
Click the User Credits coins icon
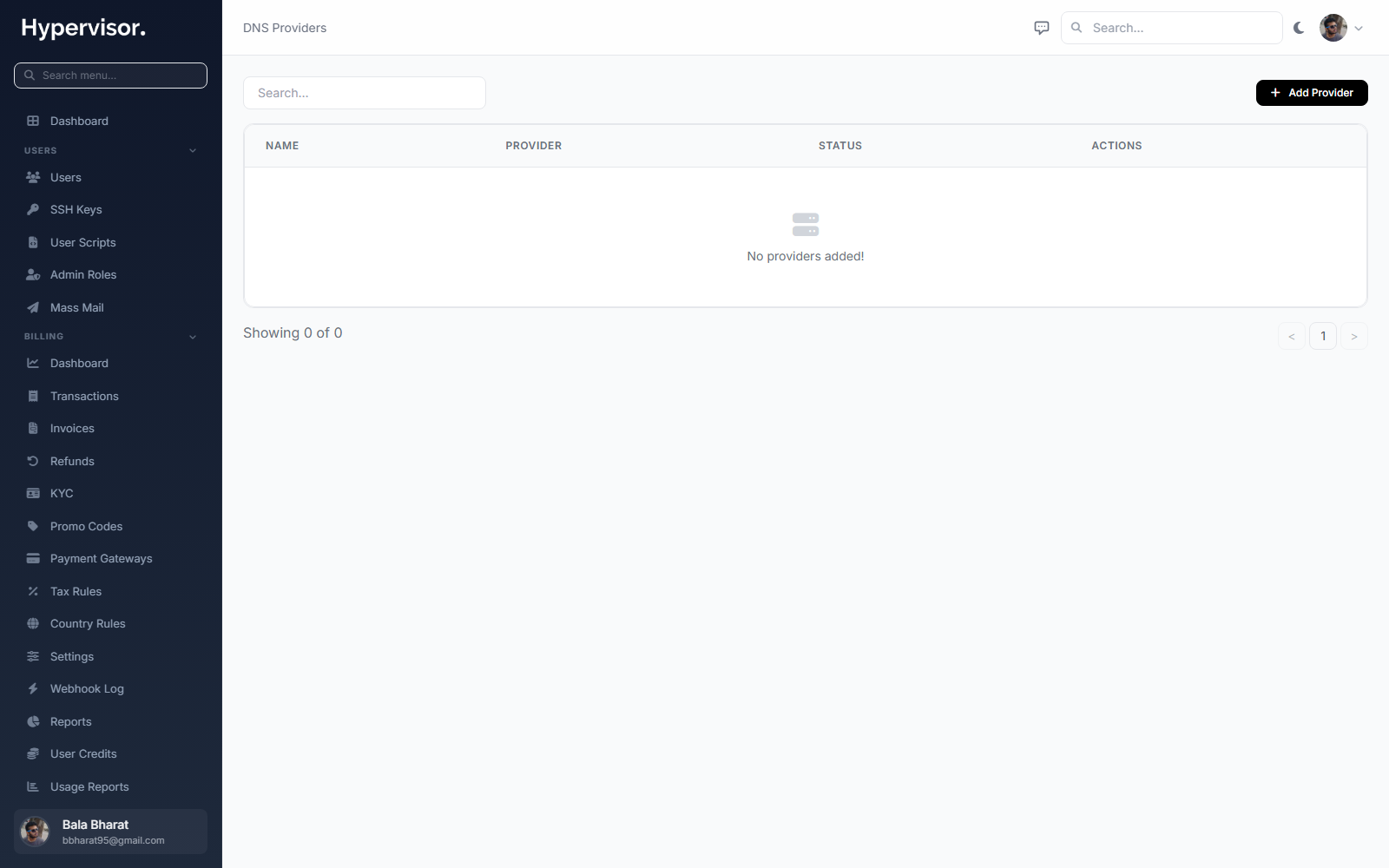(x=33, y=753)
